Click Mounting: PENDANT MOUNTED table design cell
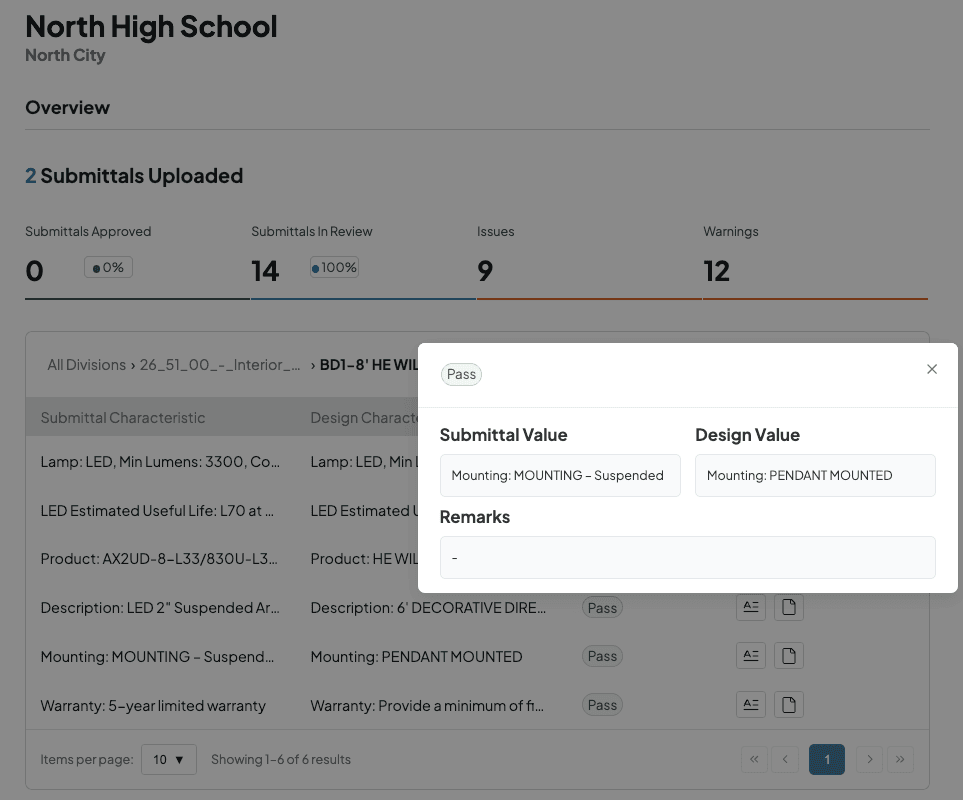This screenshot has width=963, height=800. pos(416,656)
